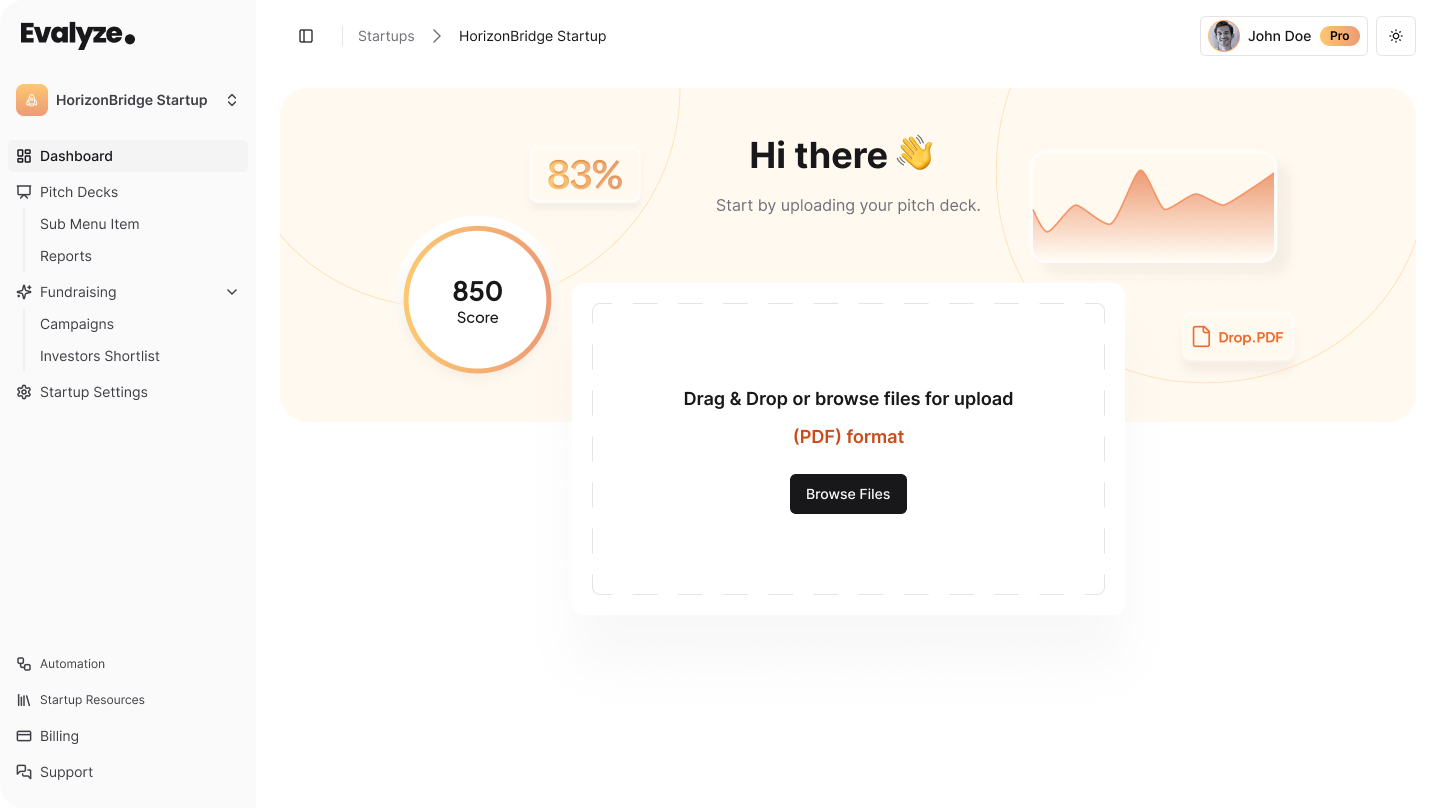The height and width of the screenshot is (808, 1440).
Task: Select the Automation icon
Action: (23, 663)
